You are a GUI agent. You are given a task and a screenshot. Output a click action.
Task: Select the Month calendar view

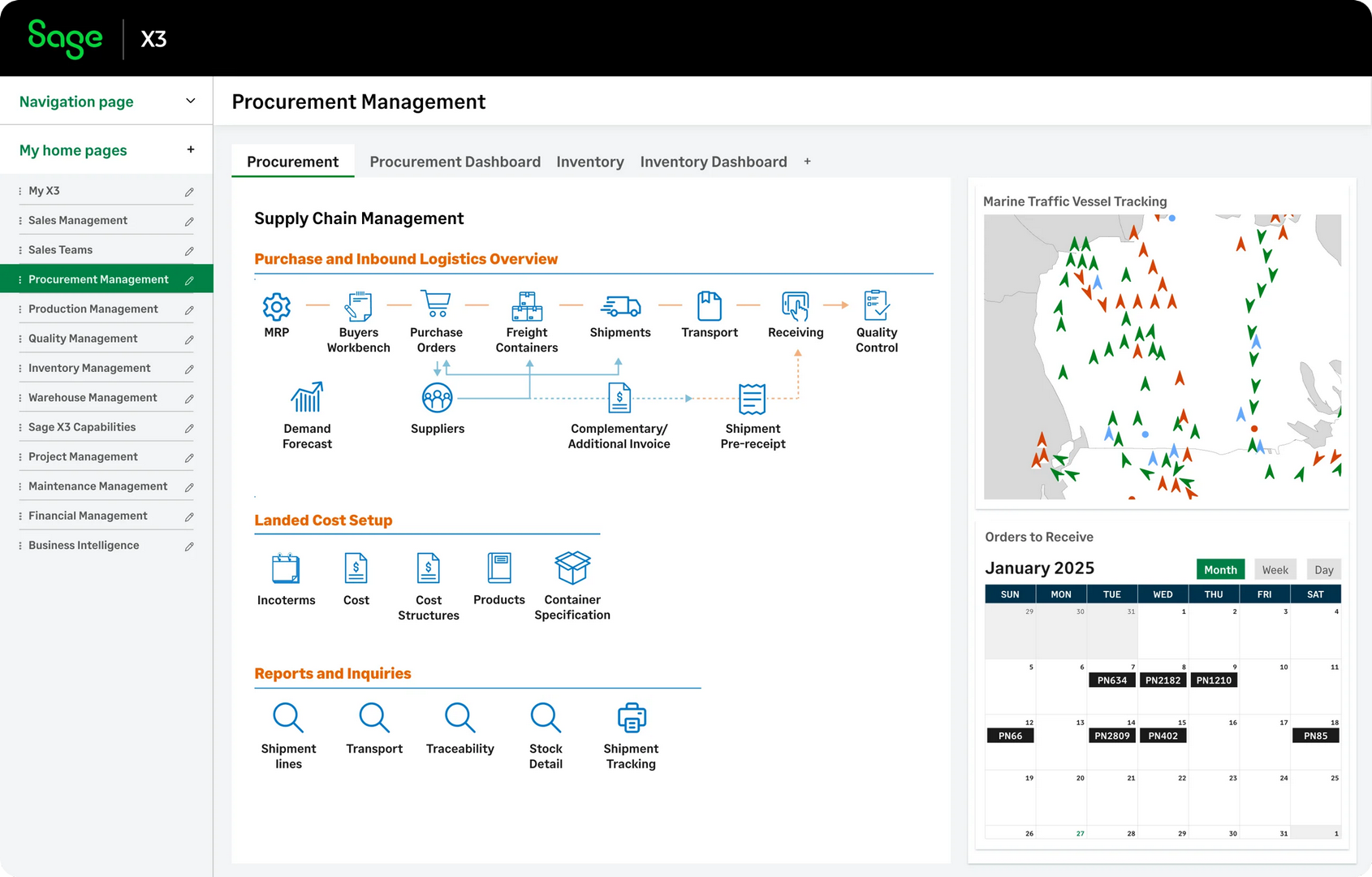[1220, 569]
